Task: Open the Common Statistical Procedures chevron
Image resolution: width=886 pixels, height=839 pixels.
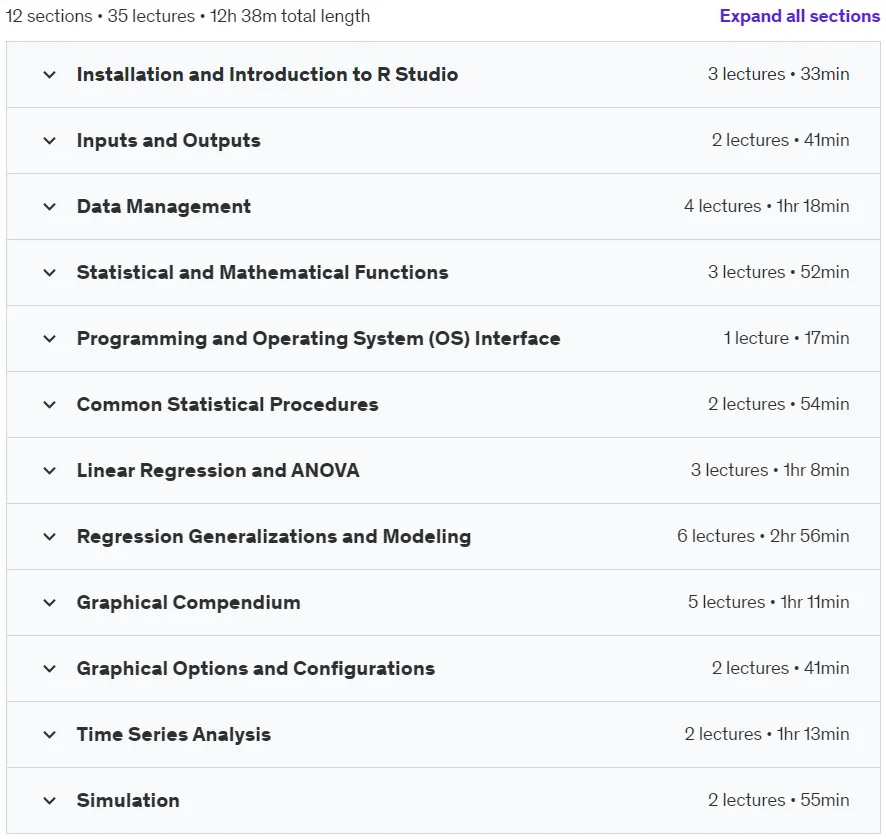Action: pos(50,405)
